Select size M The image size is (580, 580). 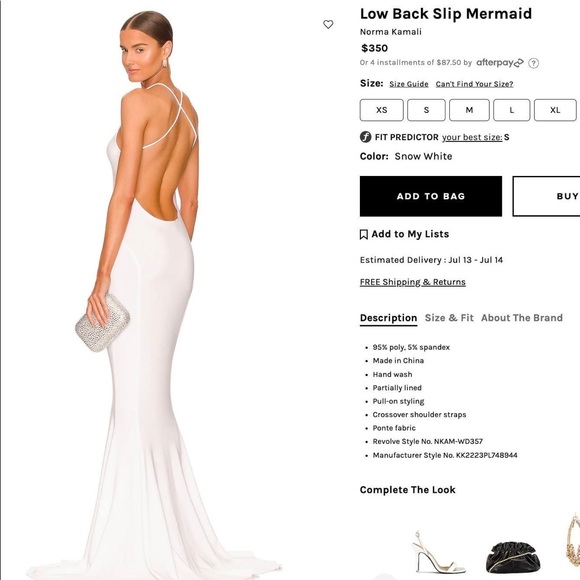tap(469, 110)
